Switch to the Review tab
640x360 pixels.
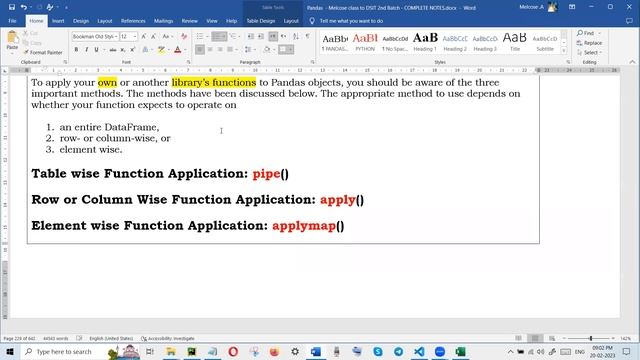tap(189, 21)
